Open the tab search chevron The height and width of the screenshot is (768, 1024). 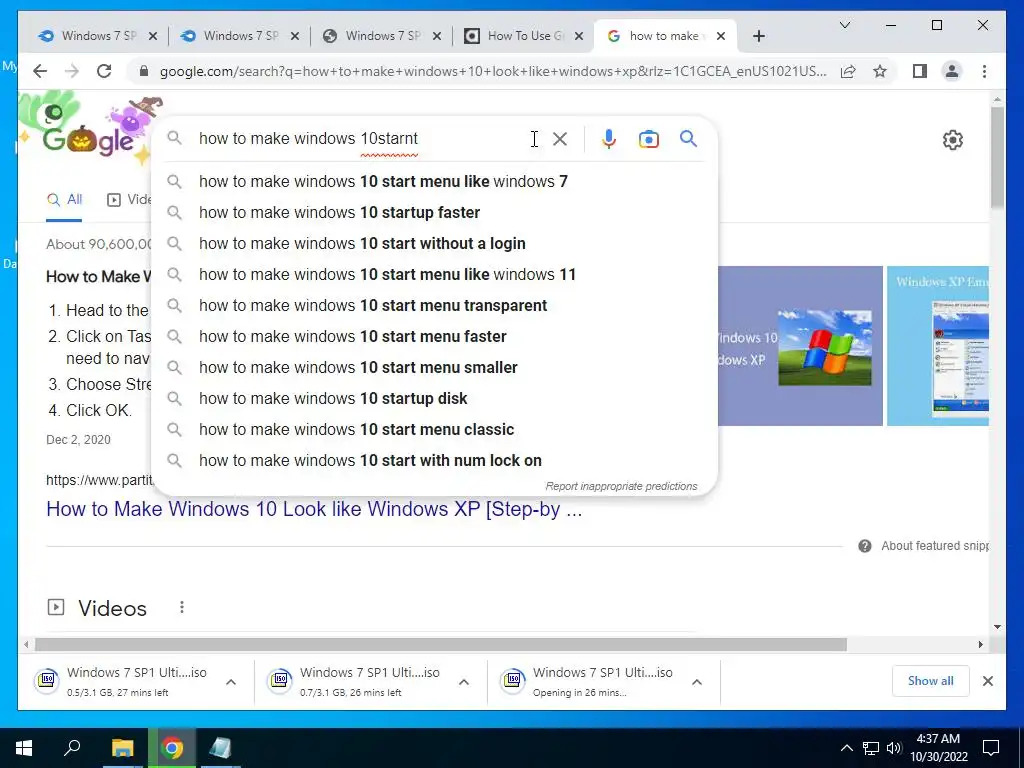pyautogui.click(x=844, y=25)
